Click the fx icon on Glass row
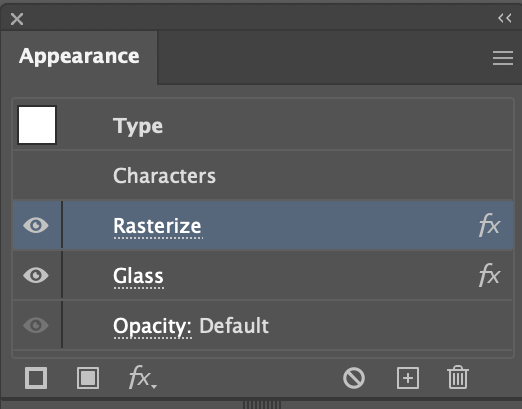Viewport: 522px width, 409px height. pyautogui.click(x=489, y=275)
